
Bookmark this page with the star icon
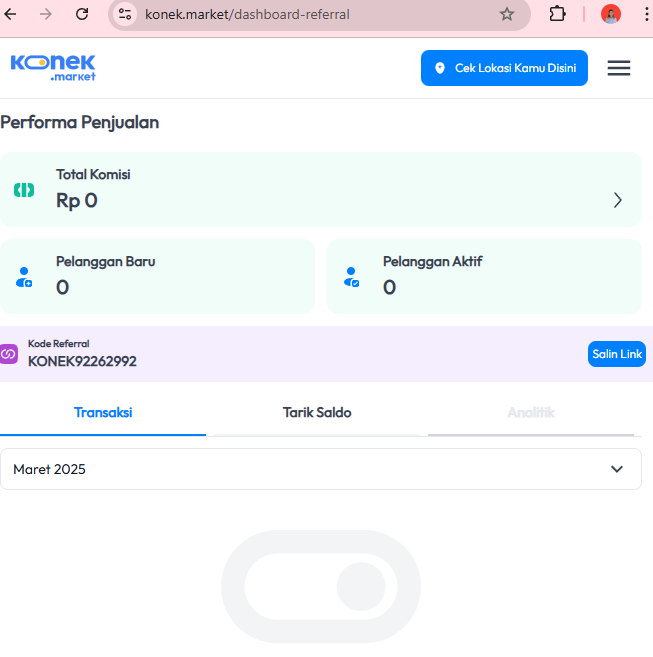pos(507,14)
